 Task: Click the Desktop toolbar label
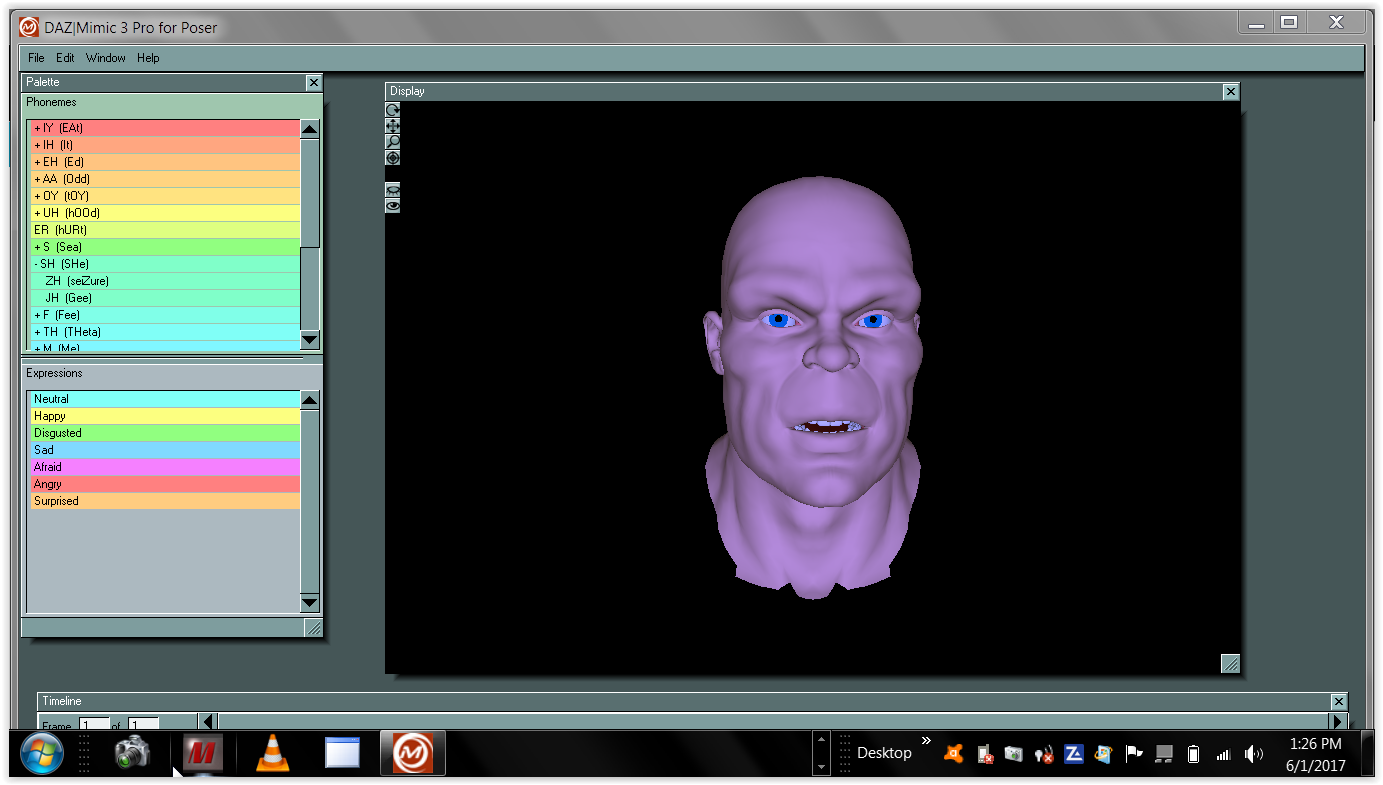(x=884, y=753)
